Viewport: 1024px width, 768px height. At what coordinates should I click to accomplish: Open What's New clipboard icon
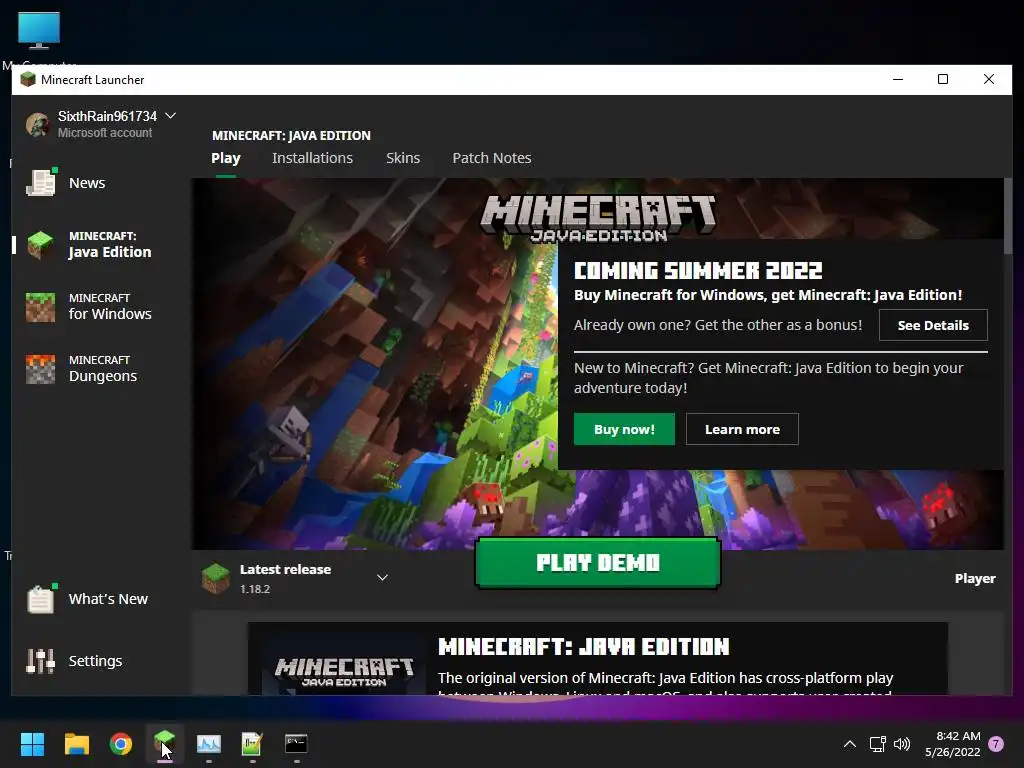pos(40,598)
